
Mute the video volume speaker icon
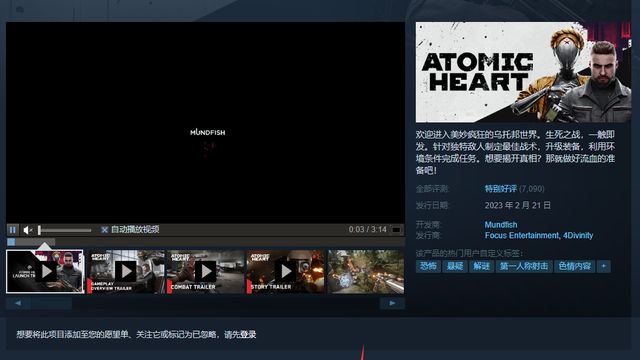(x=27, y=230)
